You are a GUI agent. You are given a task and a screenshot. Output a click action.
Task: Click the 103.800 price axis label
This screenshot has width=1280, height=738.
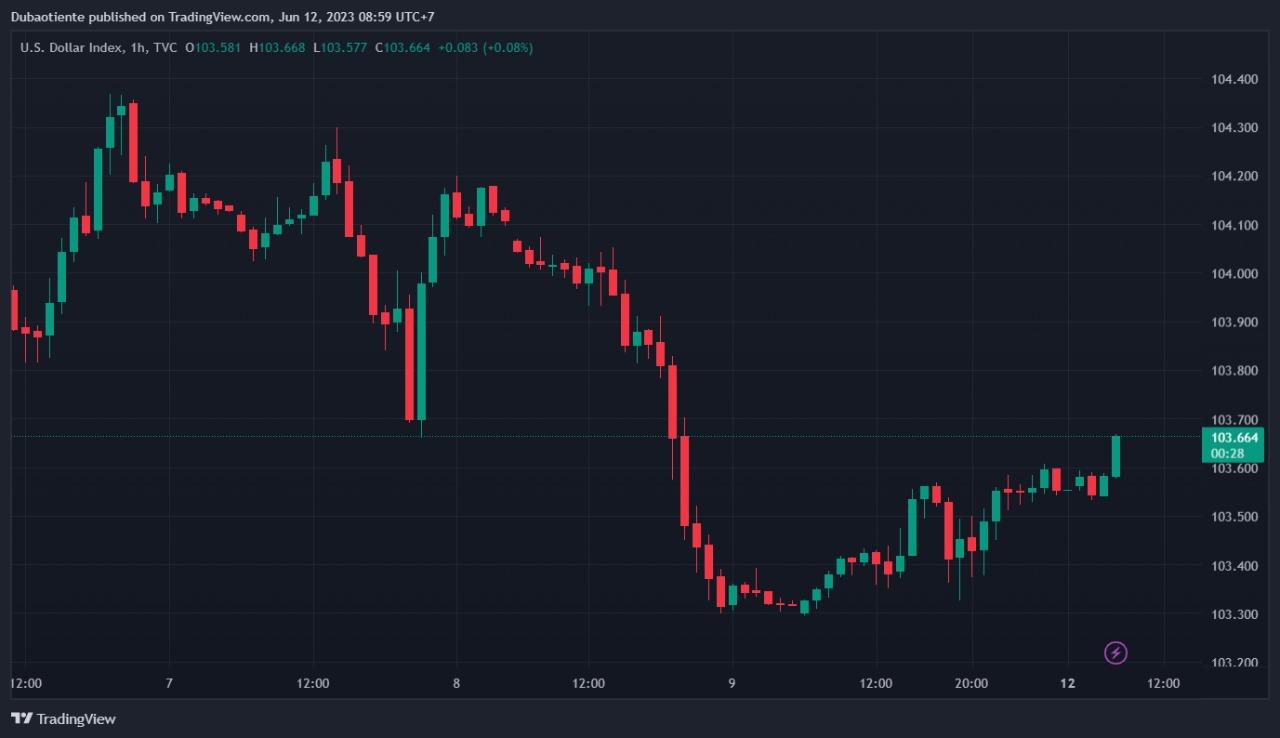[1233, 371]
